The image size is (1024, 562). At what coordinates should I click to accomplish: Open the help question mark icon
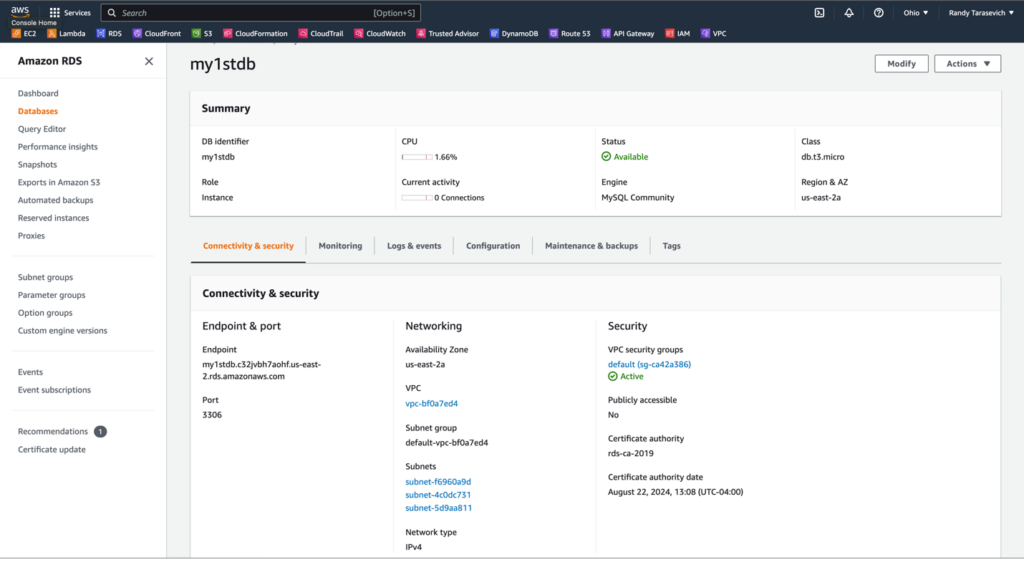point(878,12)
